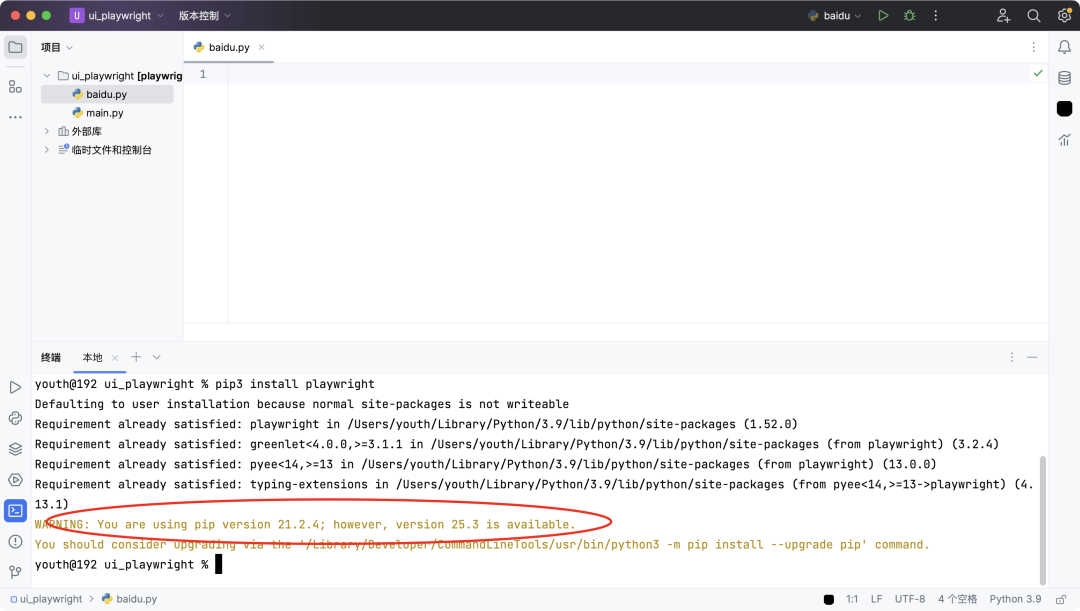1080x611 pixels.
Task: Collapse ui_playwright root folder
Action: 47,76
